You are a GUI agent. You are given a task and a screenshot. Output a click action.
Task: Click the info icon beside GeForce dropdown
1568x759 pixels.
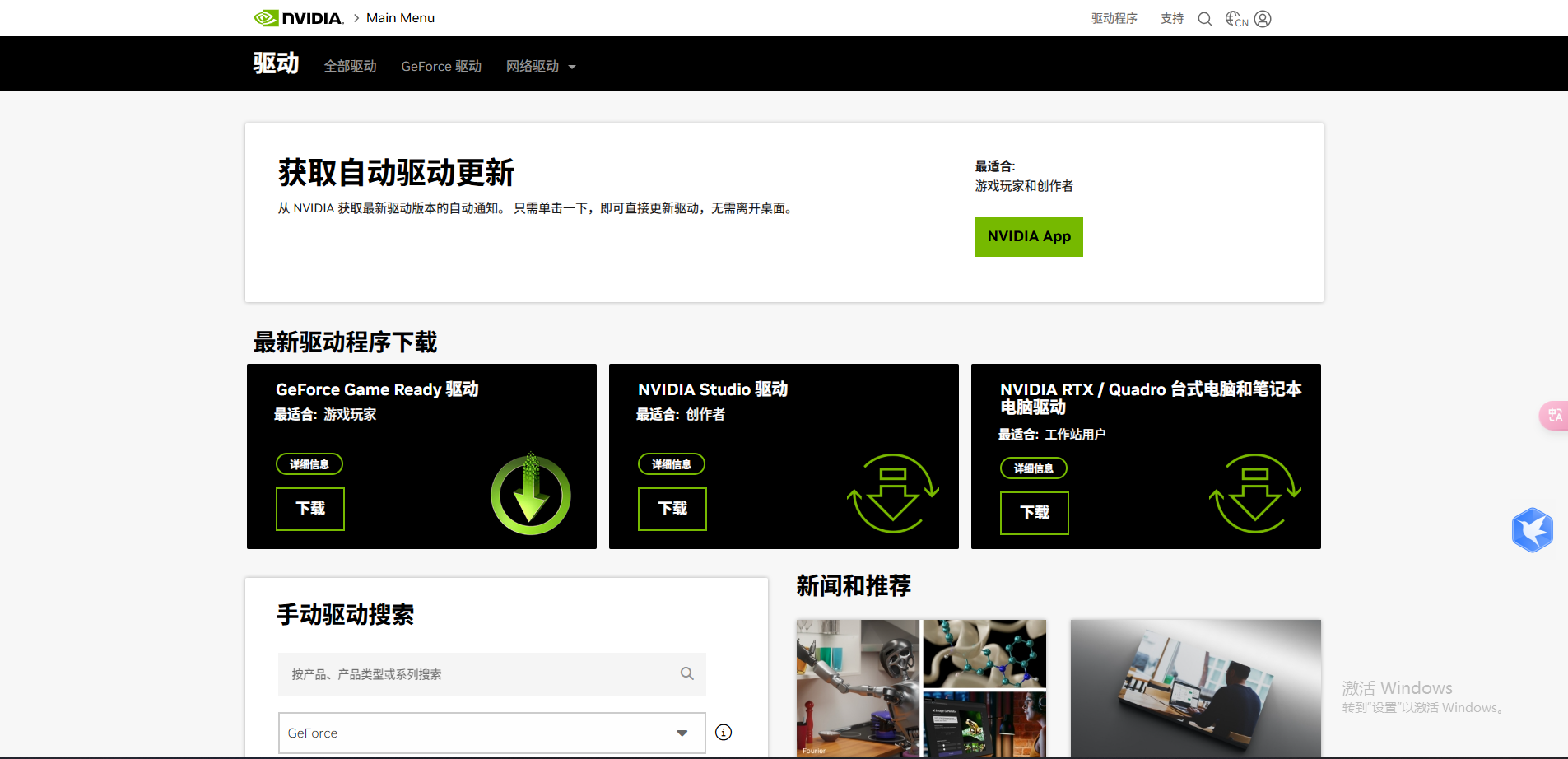point(724,732)
